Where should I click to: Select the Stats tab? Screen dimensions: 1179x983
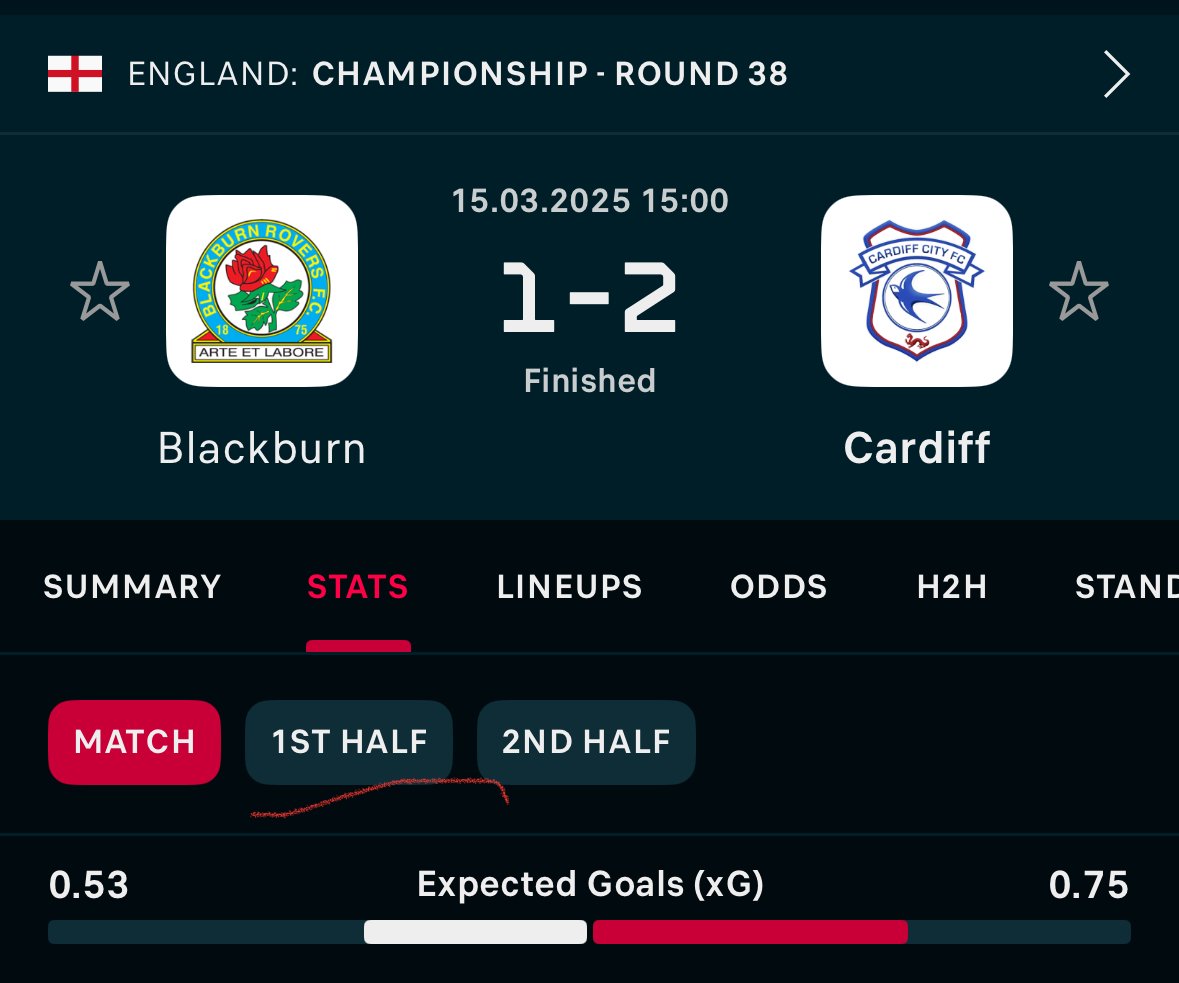click(358, 587)
